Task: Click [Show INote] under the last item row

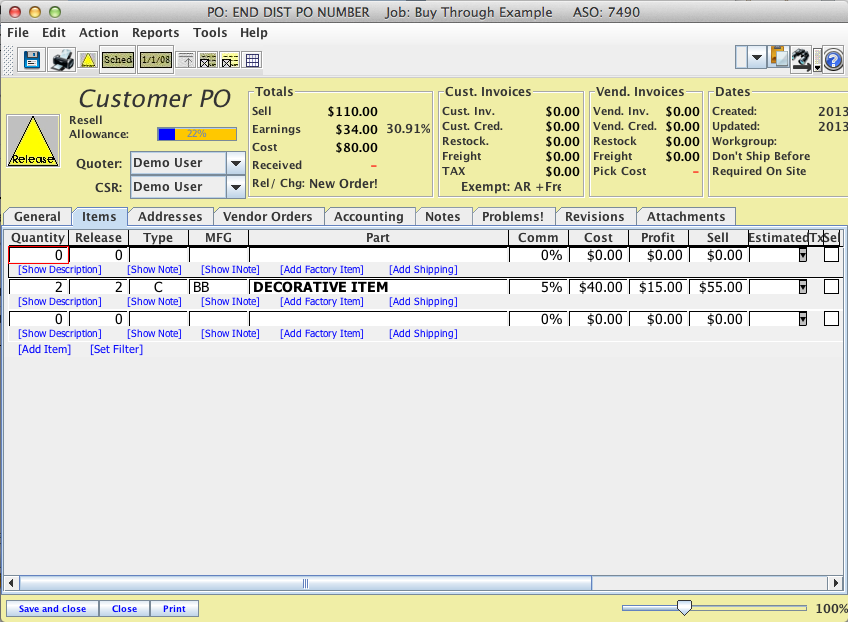Action: coord(230,333)
